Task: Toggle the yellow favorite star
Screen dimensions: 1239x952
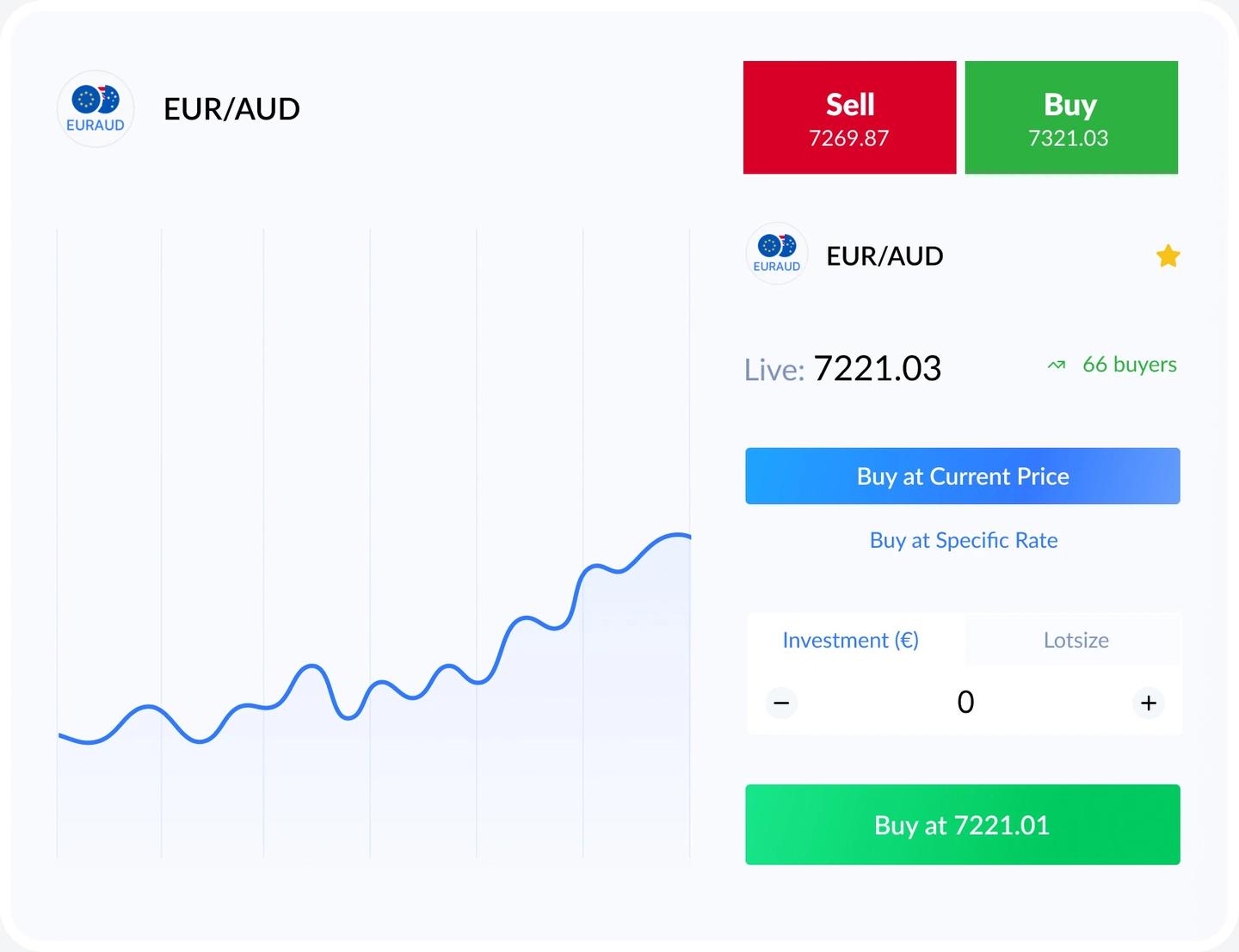Action: 1168,255
